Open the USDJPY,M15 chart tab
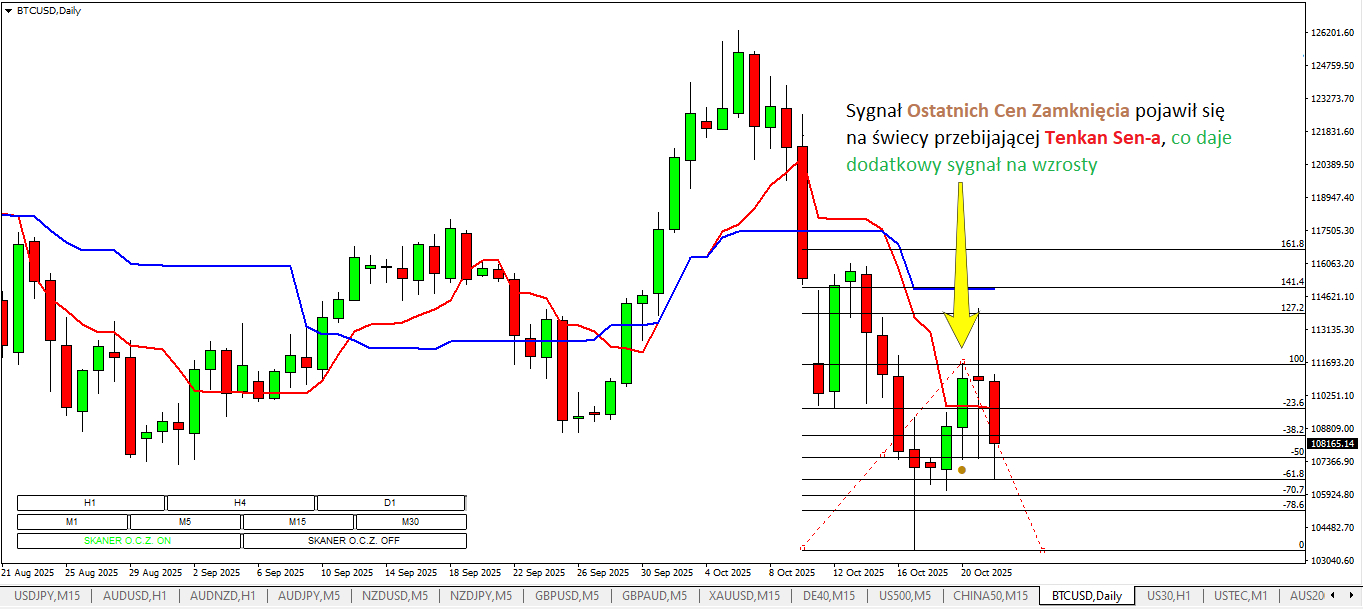 pos(47,596)
